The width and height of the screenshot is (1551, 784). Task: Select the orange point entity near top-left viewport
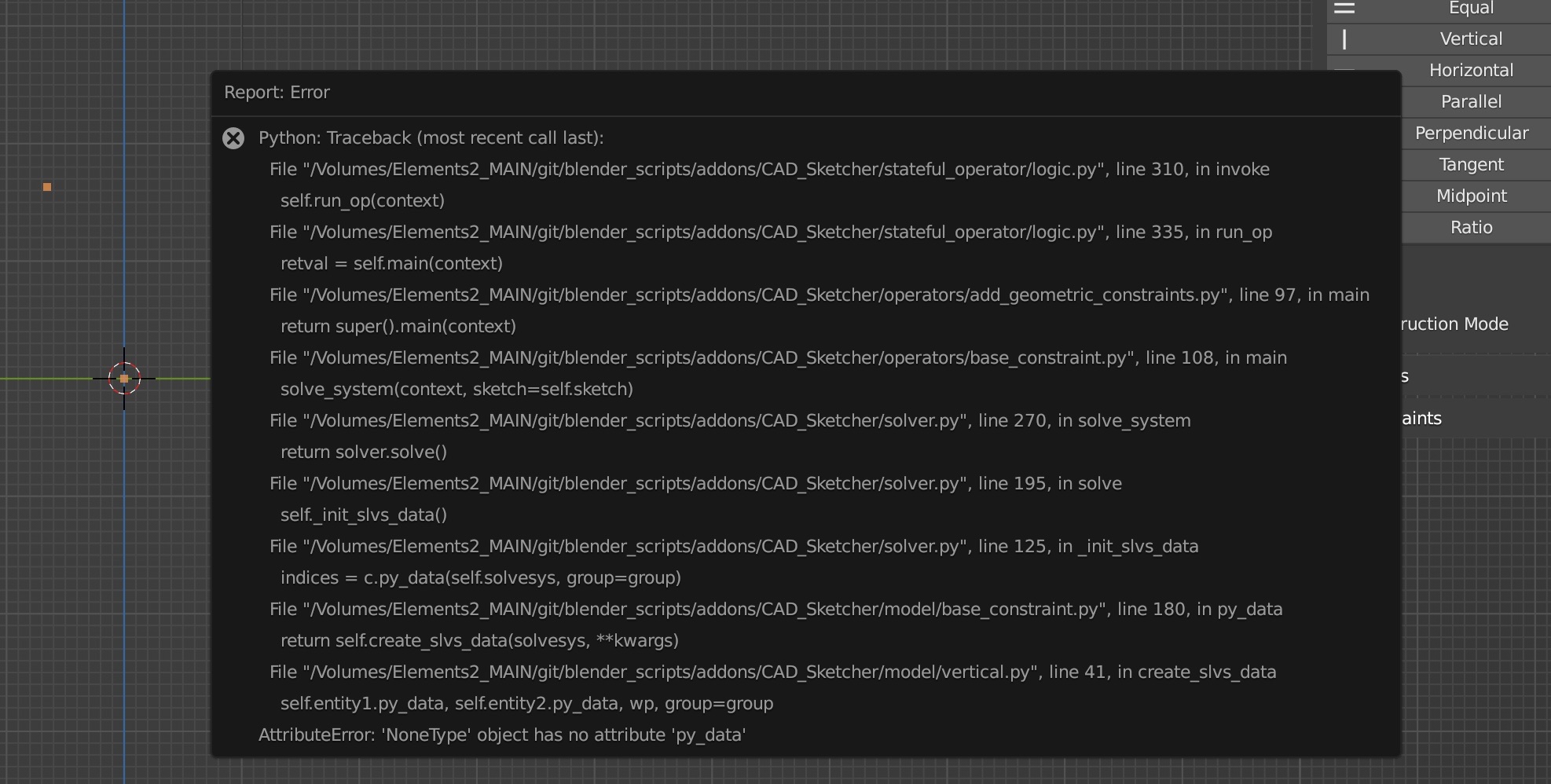pyautogui.click(x=48, y=186)
